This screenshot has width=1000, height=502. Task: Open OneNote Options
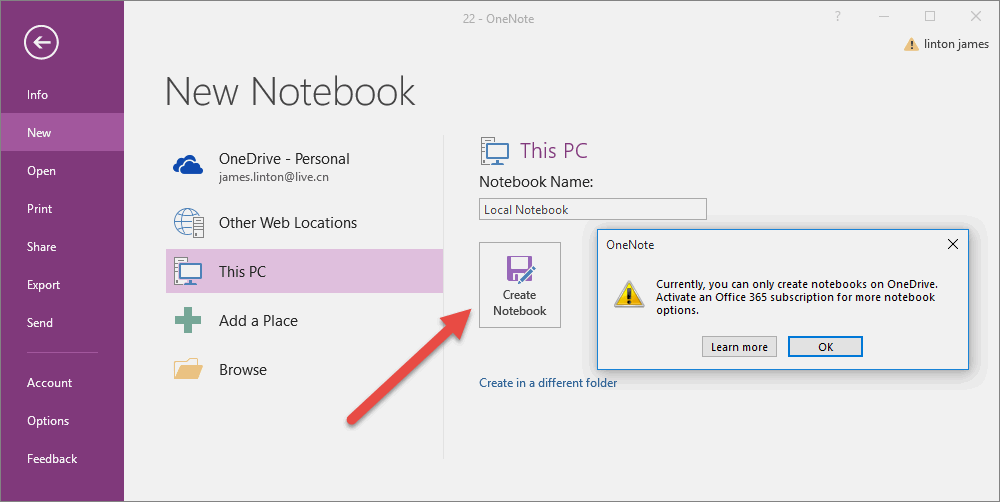click(x=48, y=421)
